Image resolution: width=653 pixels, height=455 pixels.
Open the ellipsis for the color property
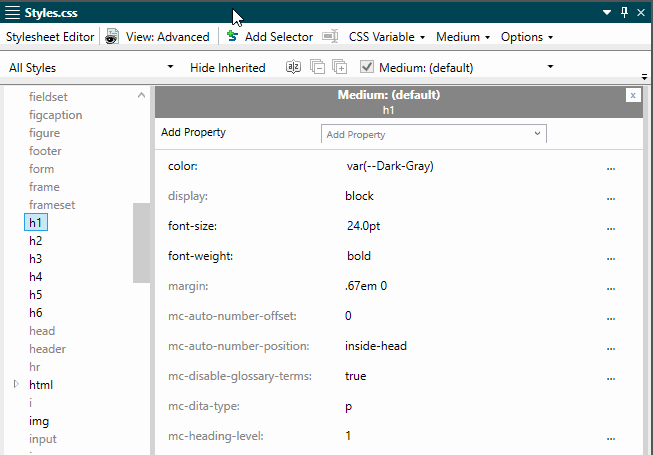[x=611, y=167]
